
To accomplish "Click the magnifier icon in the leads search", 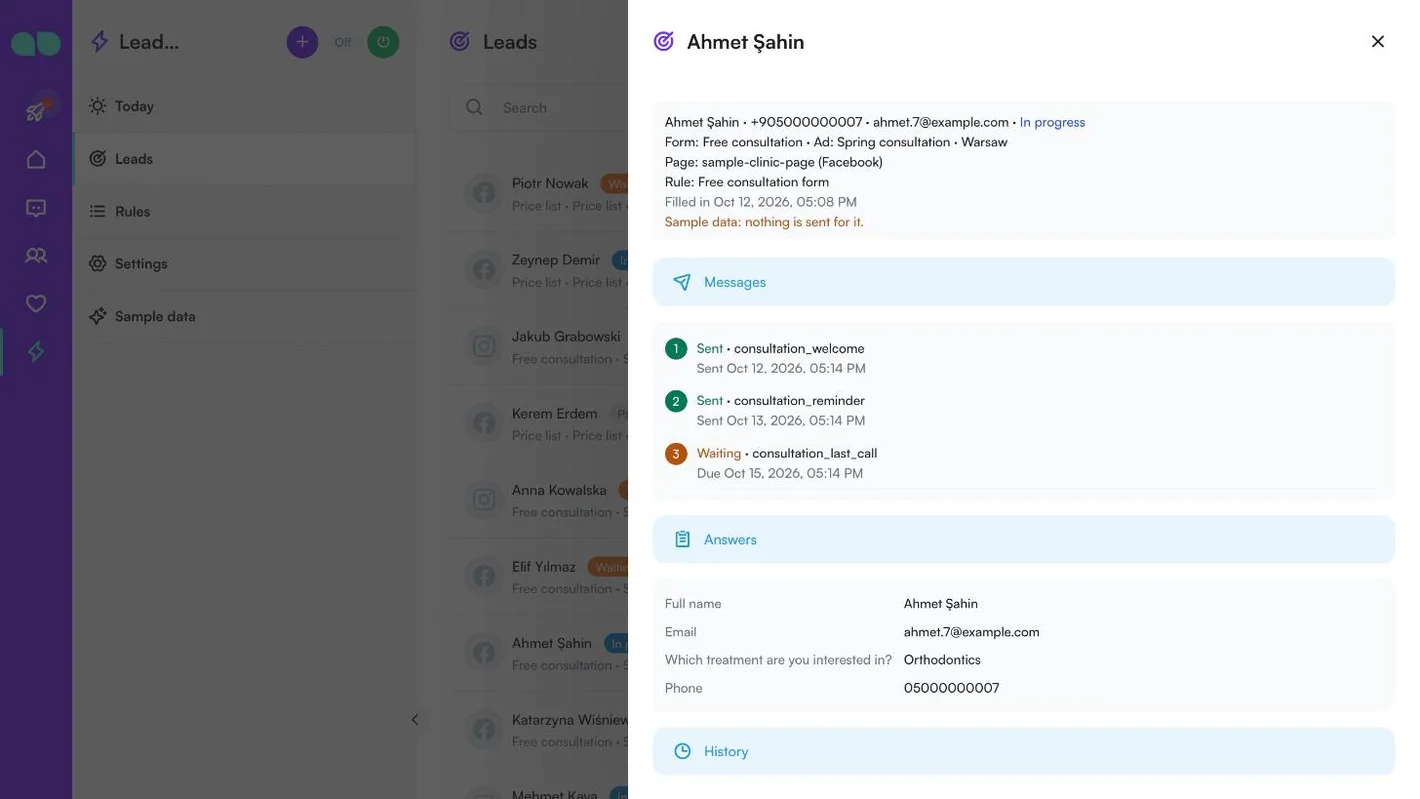I will click(474, 107).
